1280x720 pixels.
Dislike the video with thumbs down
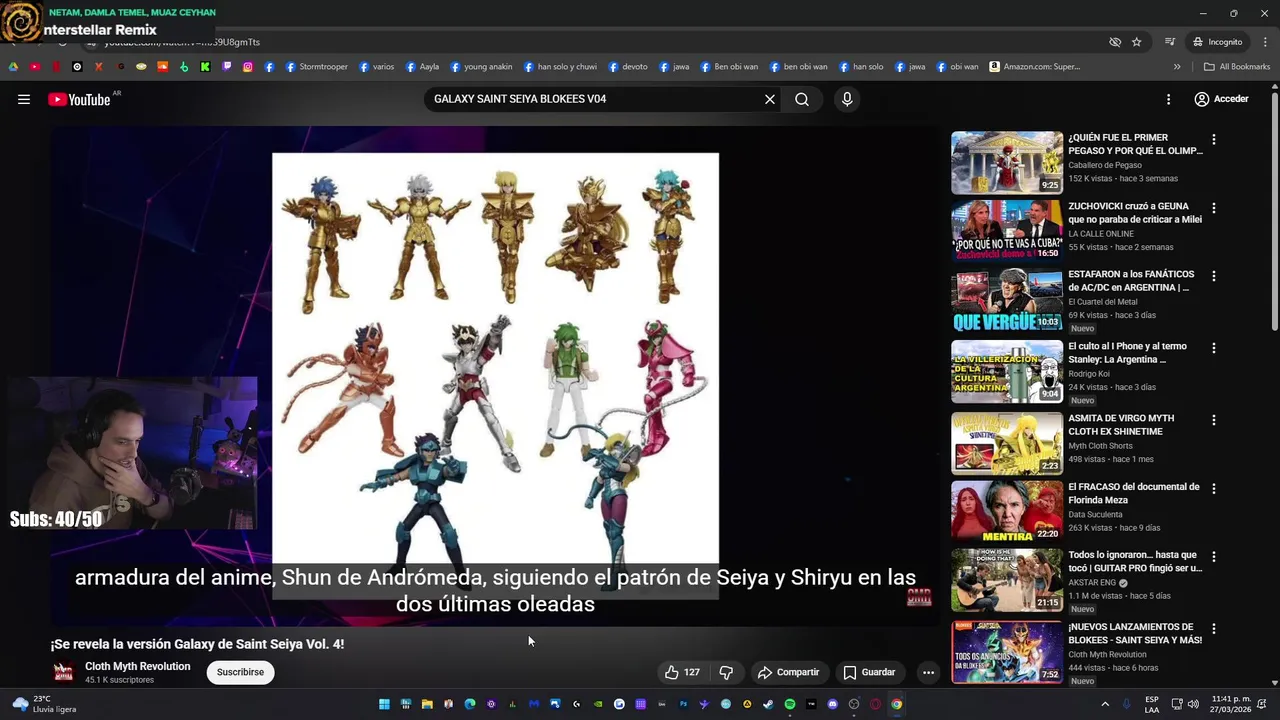click(x=727, y=672)
